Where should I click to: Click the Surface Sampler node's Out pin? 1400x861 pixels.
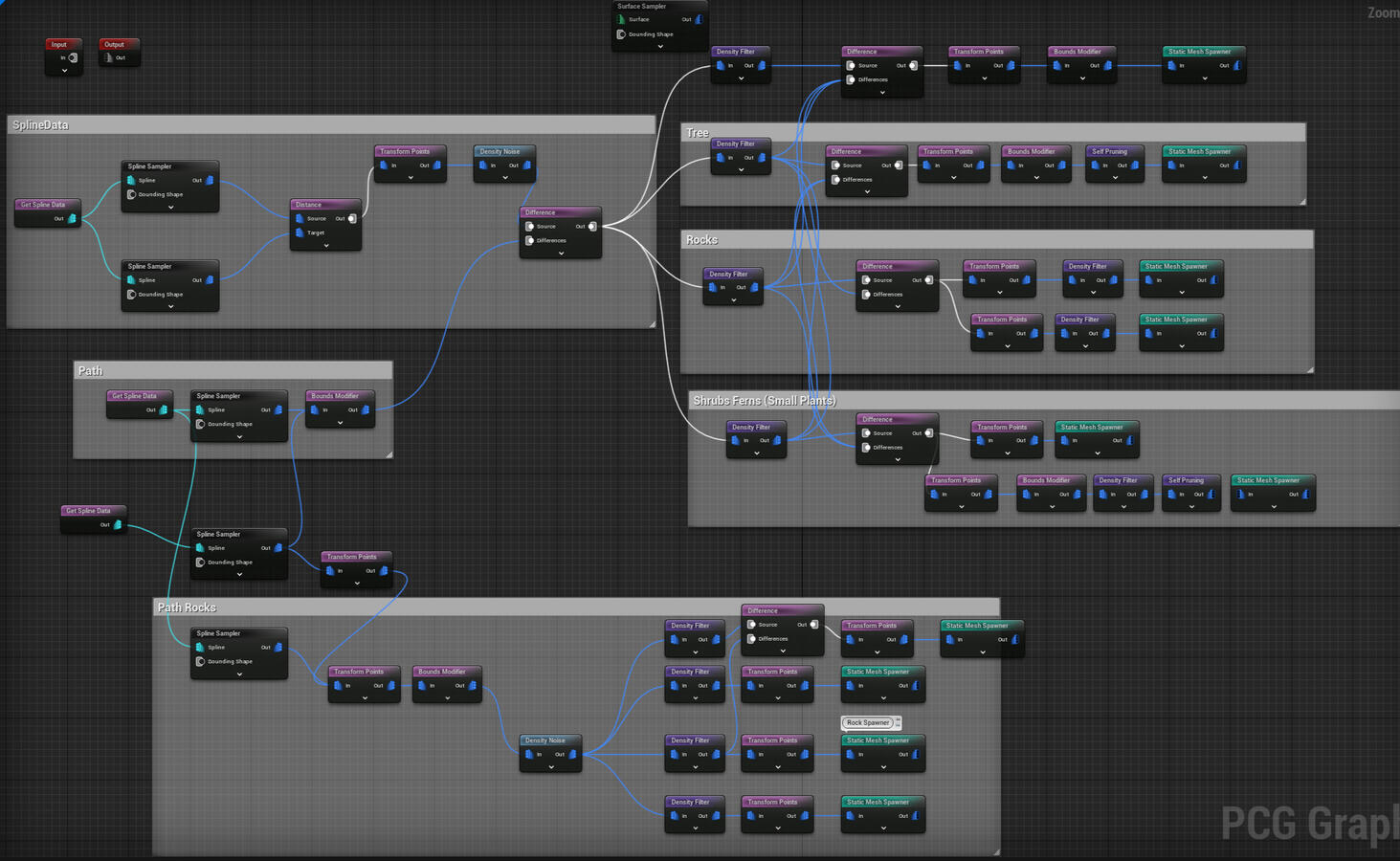coord(699,19)
